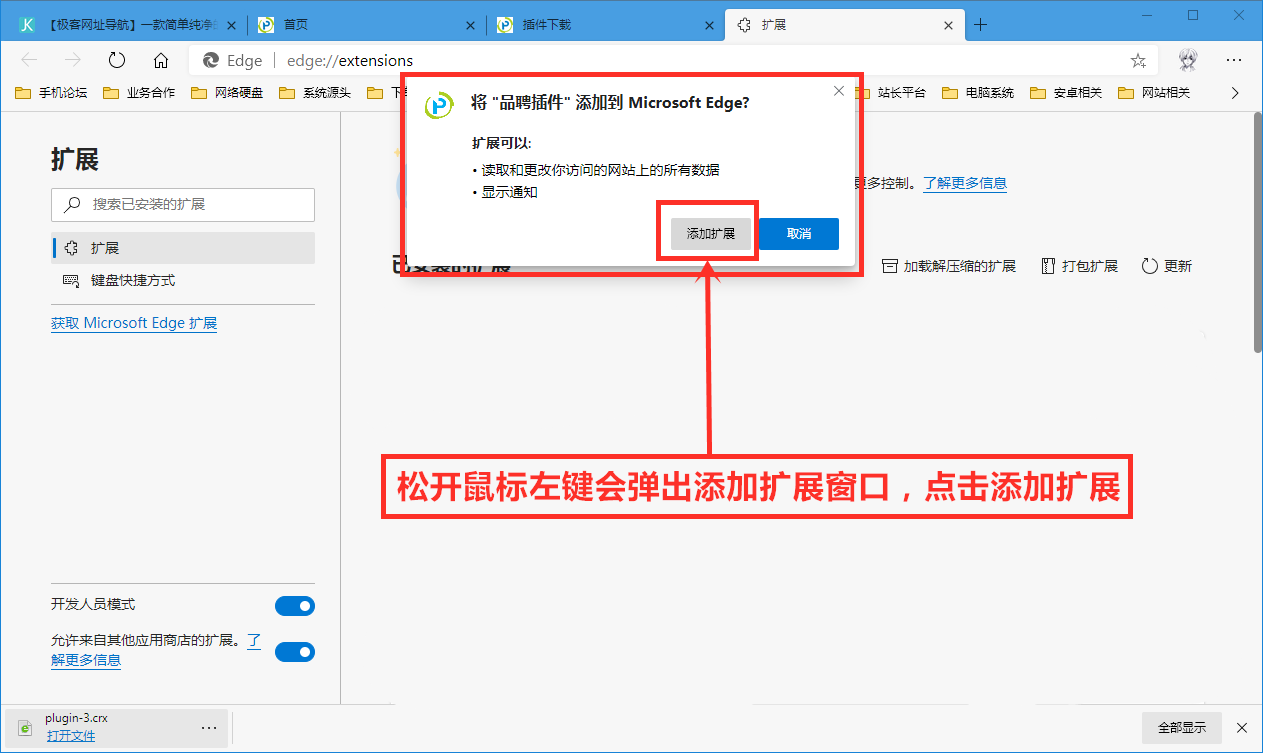Click the favorites star in the address bar
Image resolution: width=1263 pixels, height=753 pixels.
1137,60
